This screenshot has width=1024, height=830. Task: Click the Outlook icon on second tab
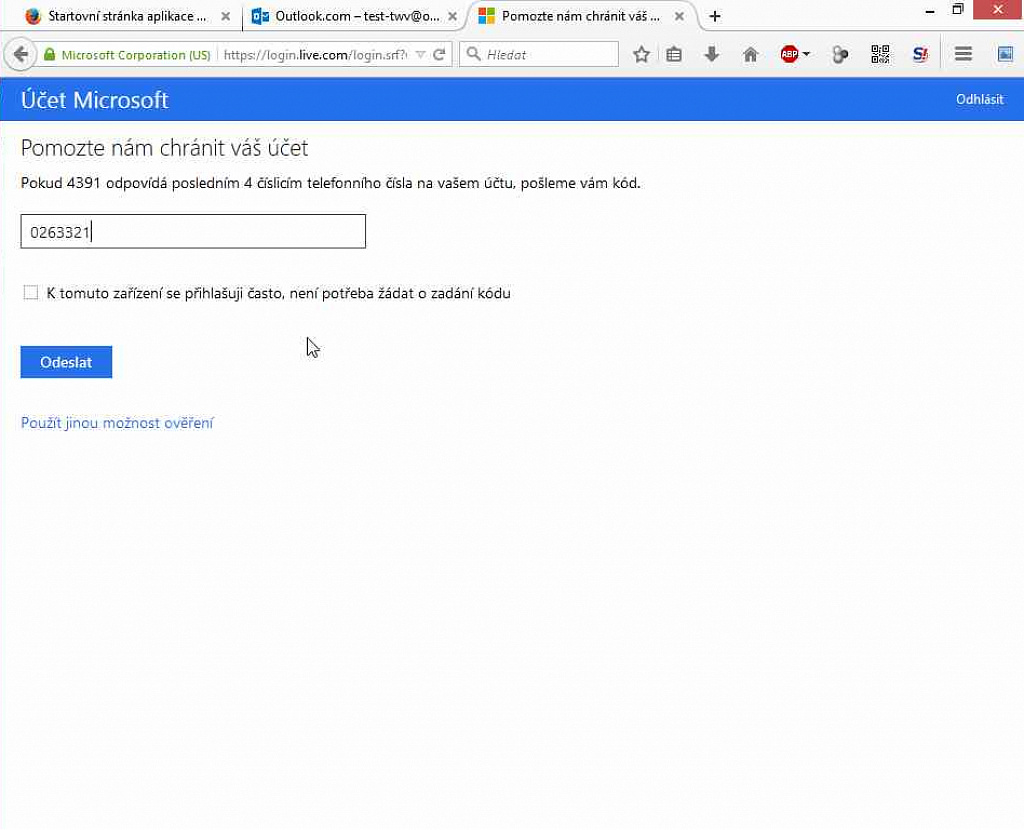pyautogui.click(x=260, y=16)
